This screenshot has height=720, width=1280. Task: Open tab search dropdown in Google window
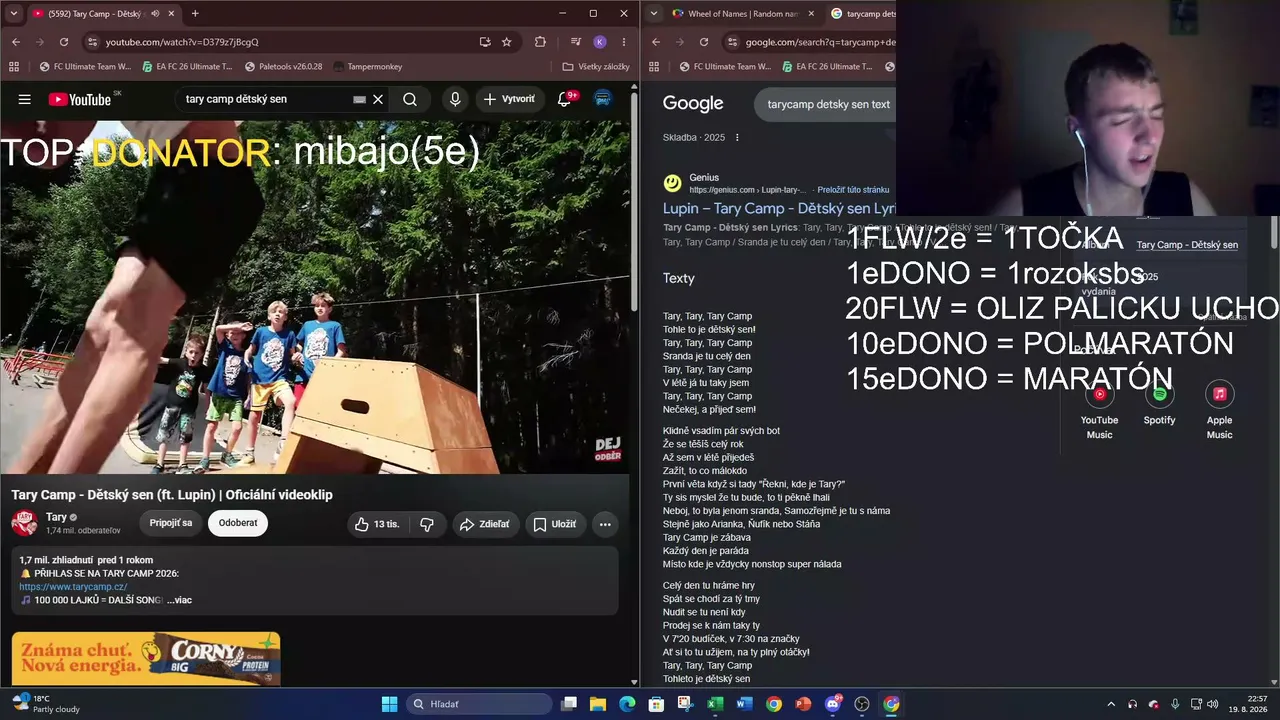click(653, 14)
